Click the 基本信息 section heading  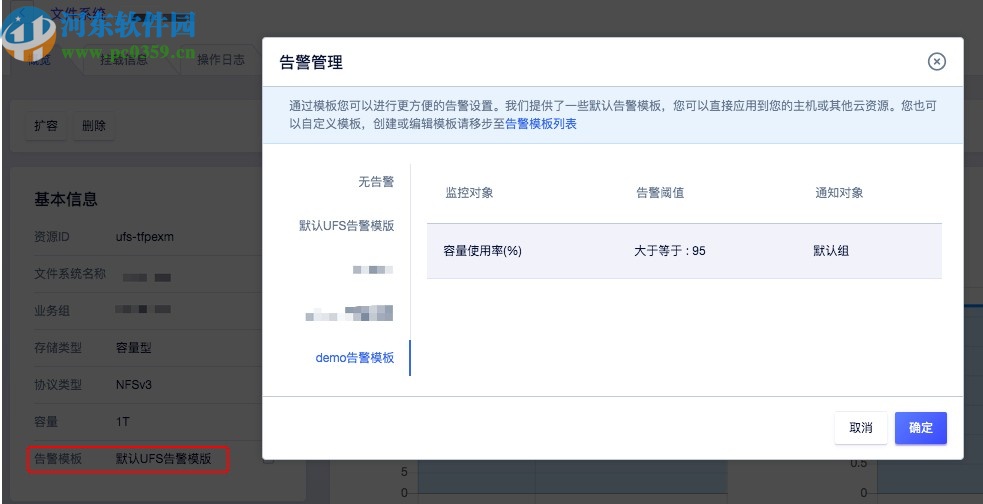click(66, 199)
